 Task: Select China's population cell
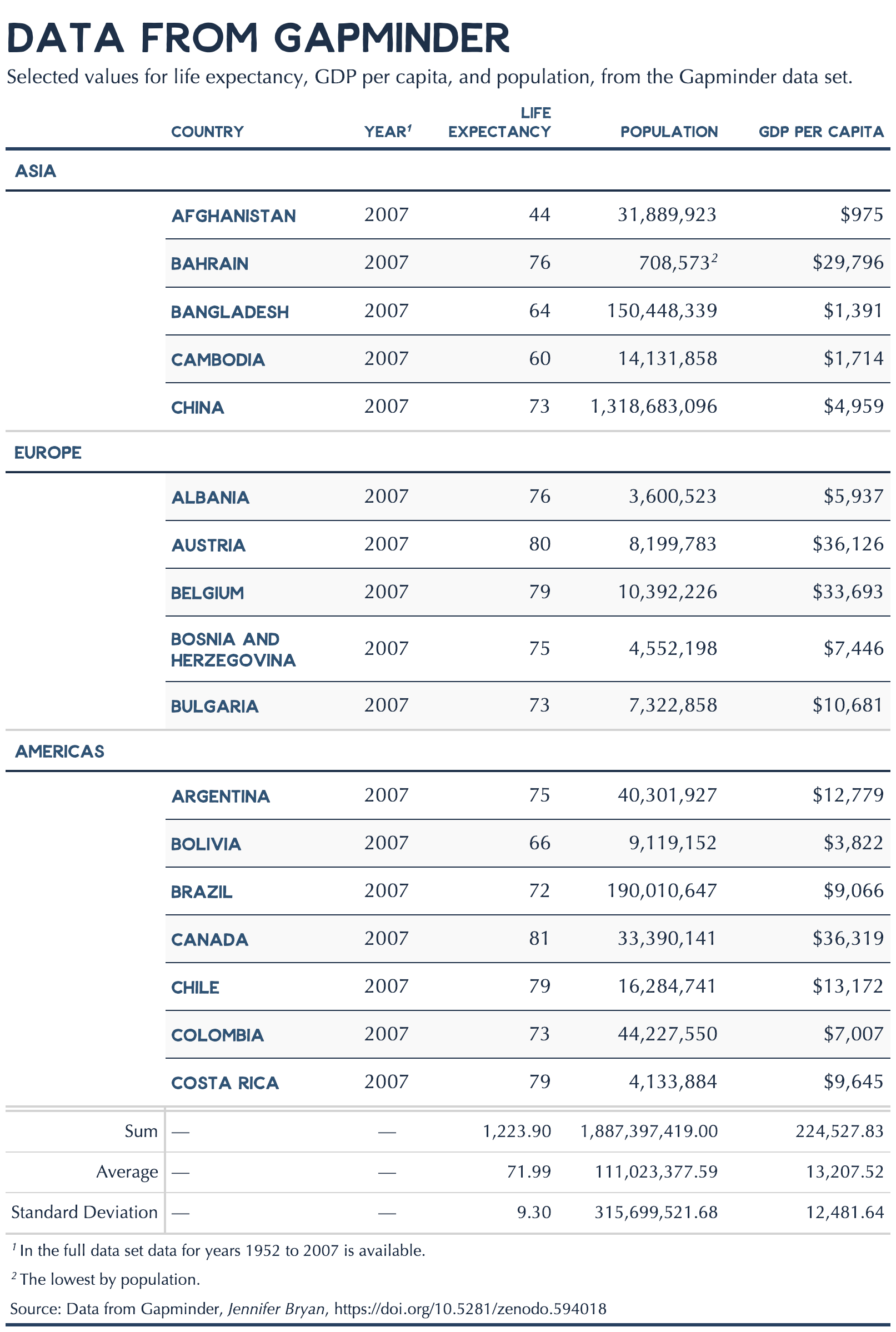point(653,407)
